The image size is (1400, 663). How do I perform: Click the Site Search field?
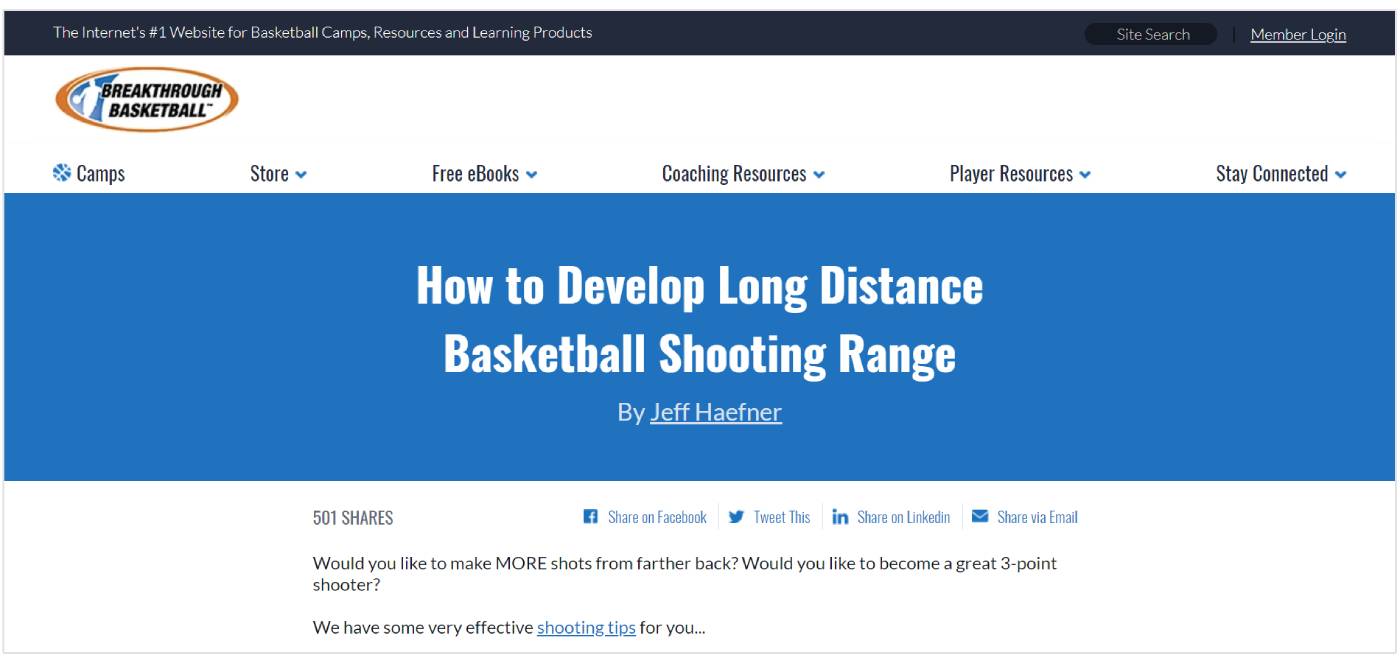pos(1151,35)
